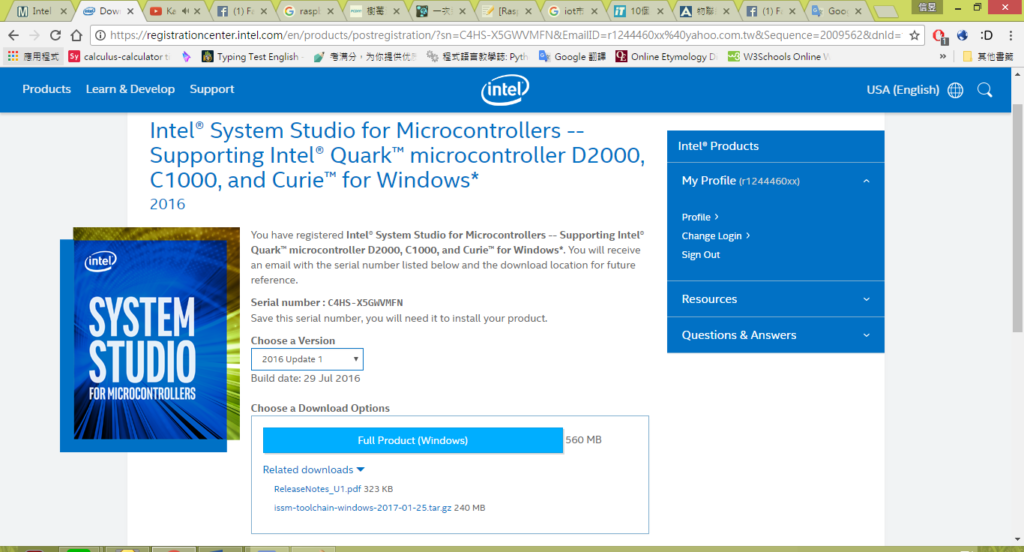
Task: Click the :D extension icon
Action: click(987, 35)
